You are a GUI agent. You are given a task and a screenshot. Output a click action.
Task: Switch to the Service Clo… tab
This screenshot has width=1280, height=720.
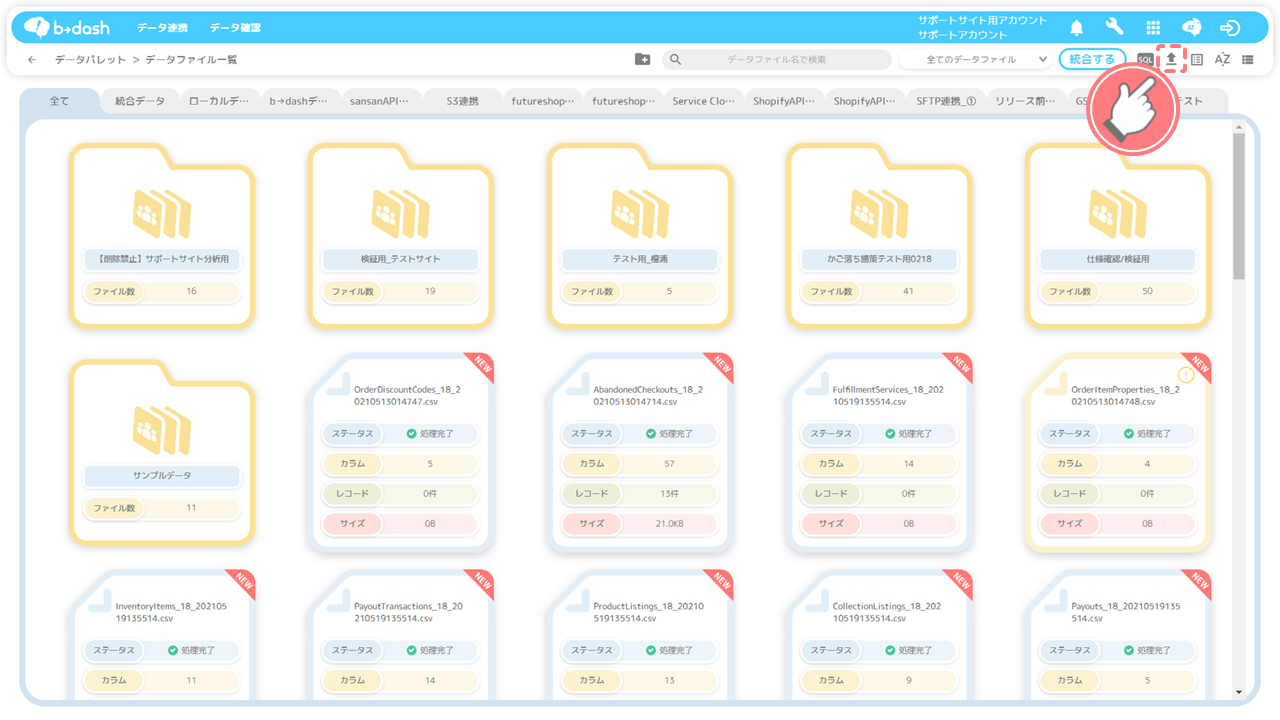703,101
